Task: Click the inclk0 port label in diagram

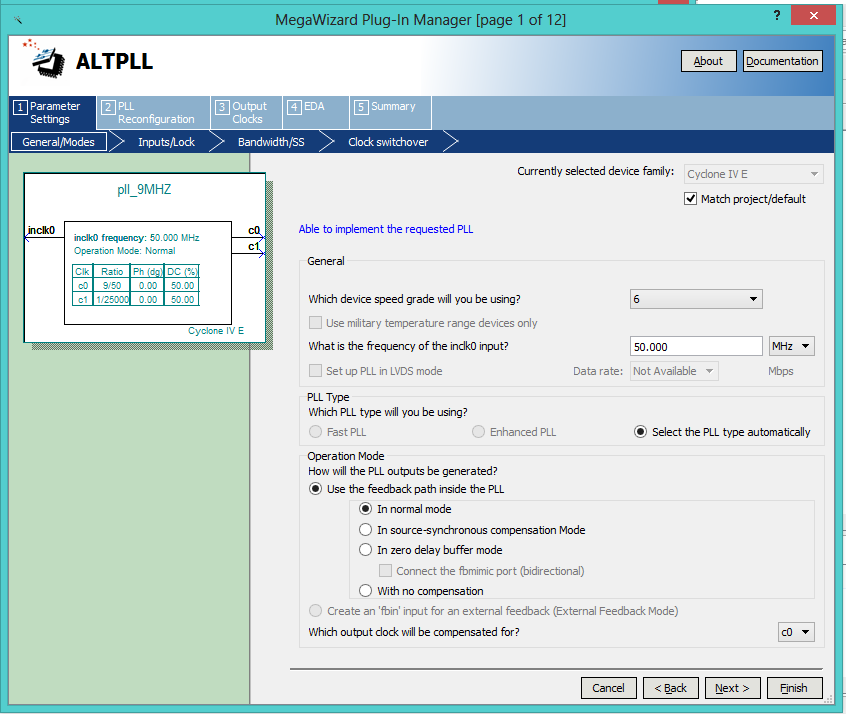Action: coord(41,230)
